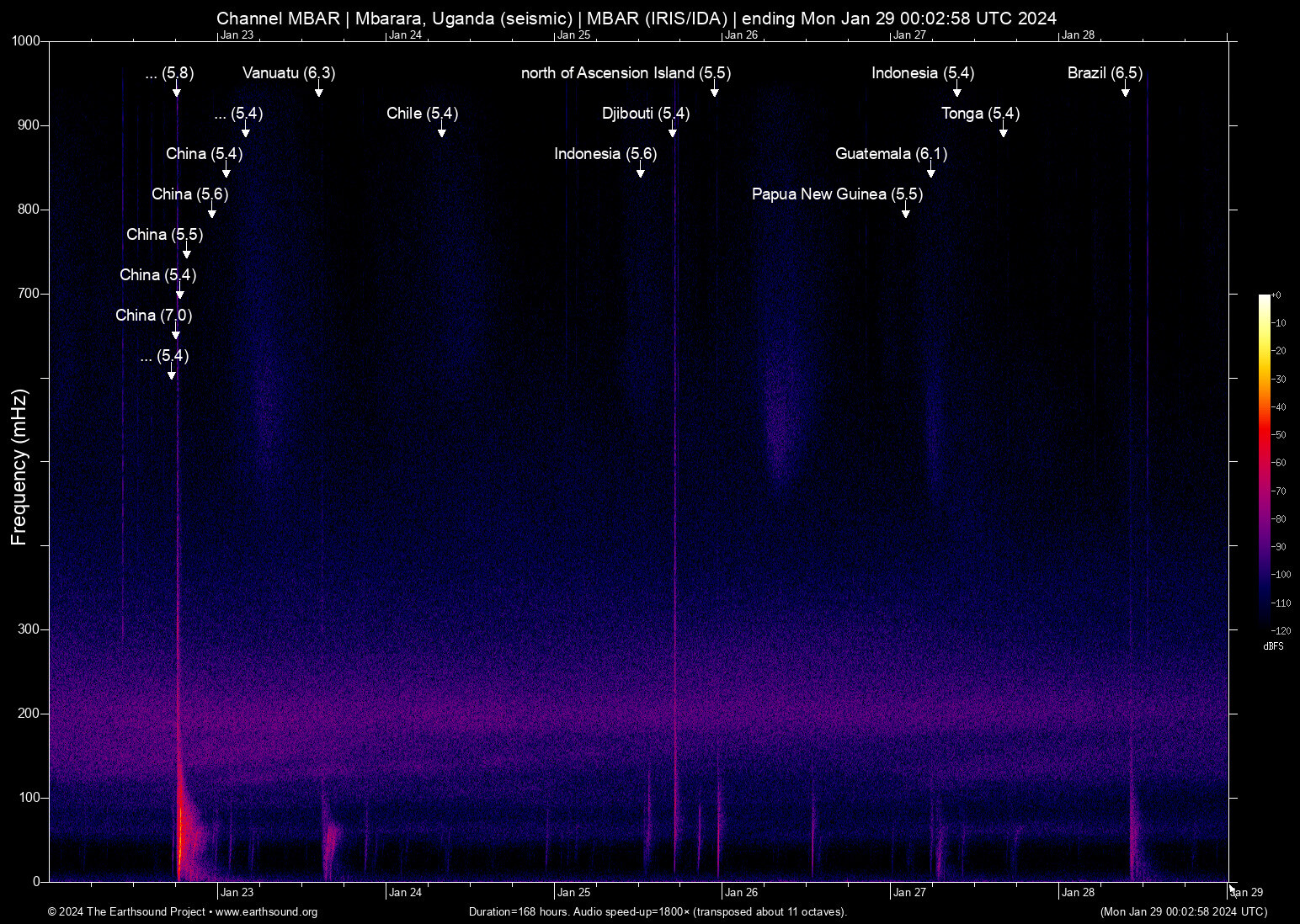Click the arrow marker under Brazil (6.5)
Screen dimensions: 1300x924
(1126, 90)
